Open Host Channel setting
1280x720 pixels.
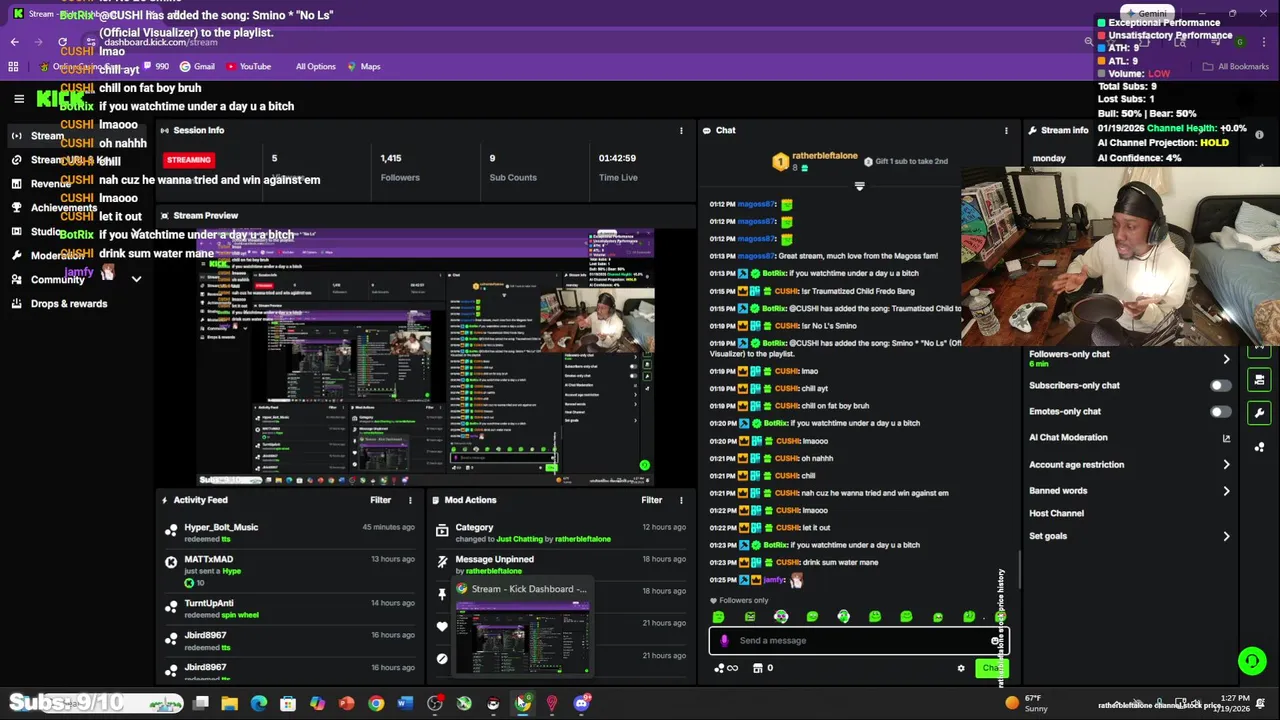tap(1056, 513)
